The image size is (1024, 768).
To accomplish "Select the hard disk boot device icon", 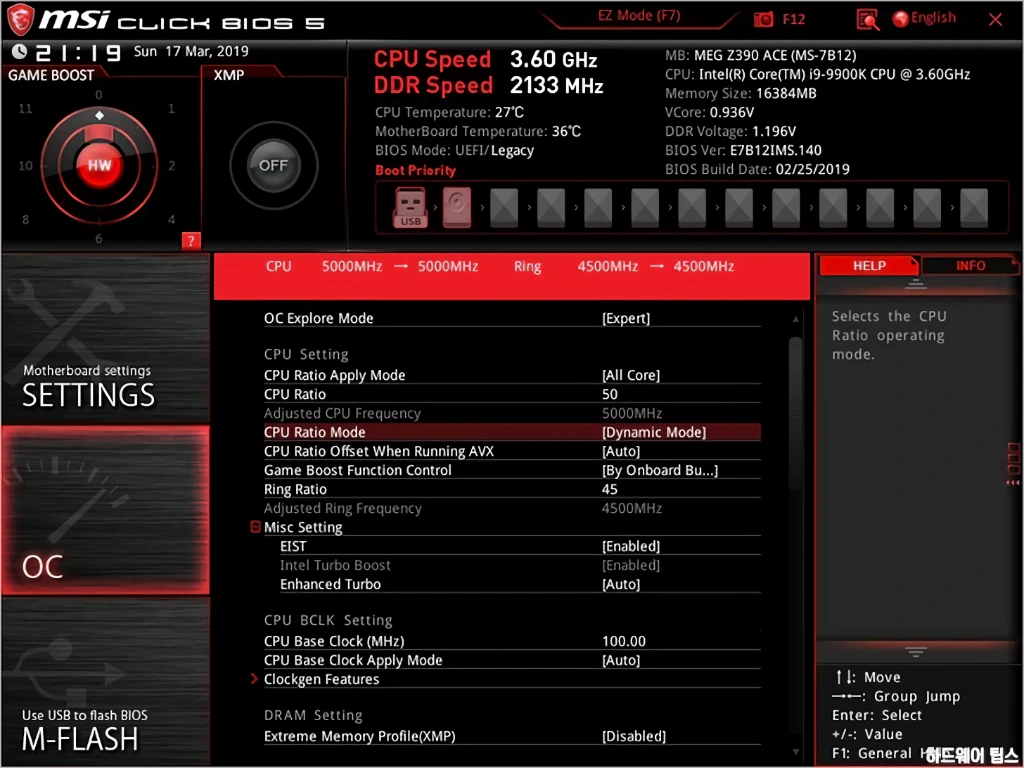I will (457, 207).
